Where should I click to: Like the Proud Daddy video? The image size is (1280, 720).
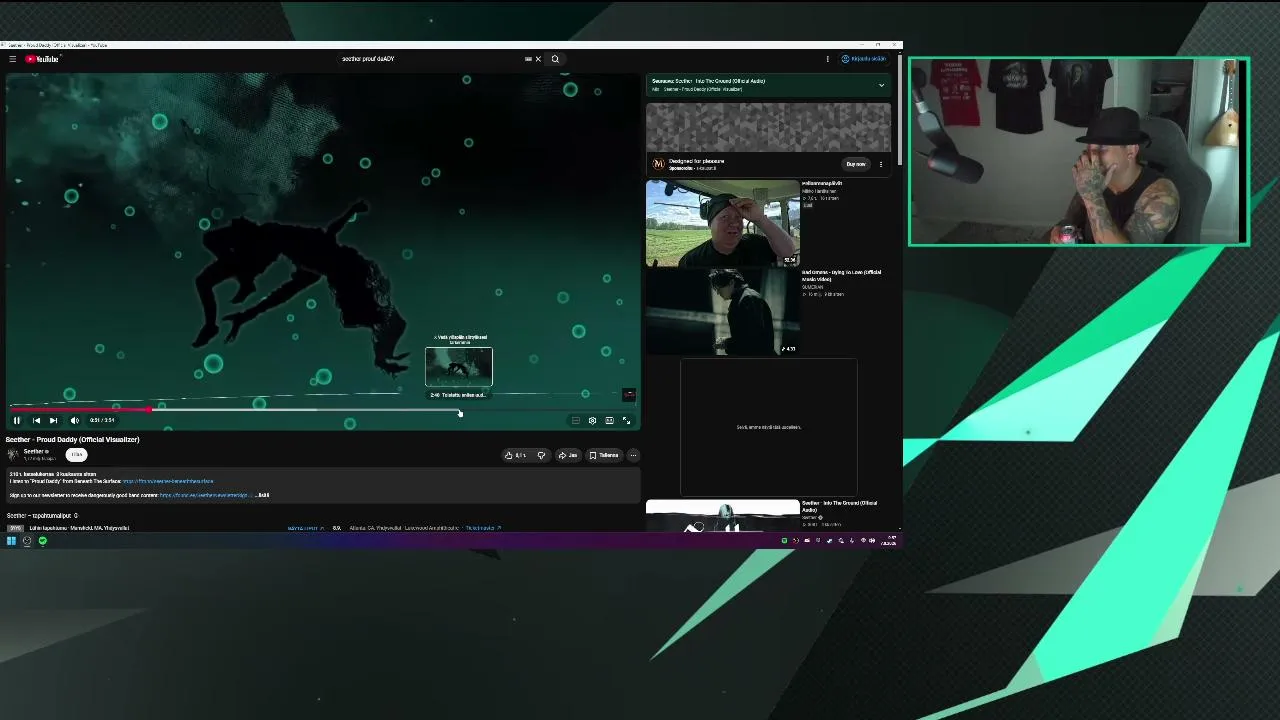pyautogui.click(x=515, y=455)
